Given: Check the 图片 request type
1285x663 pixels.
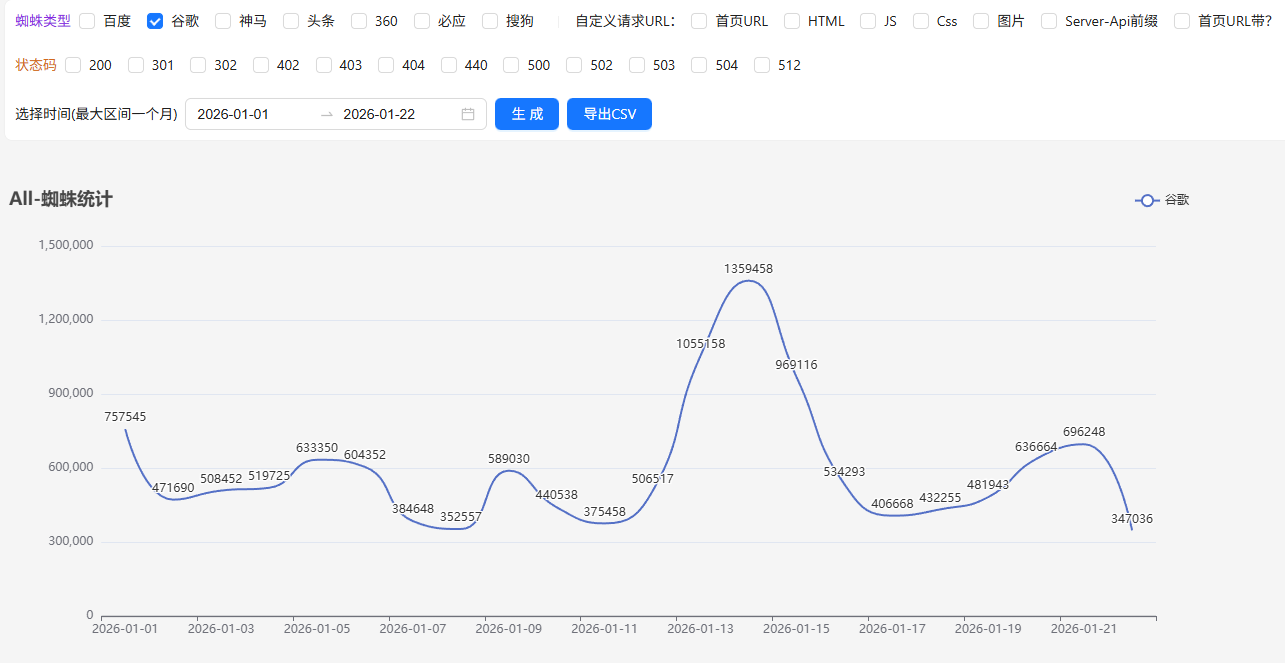Looking at the screenshot, I should [x=980, y=20].
